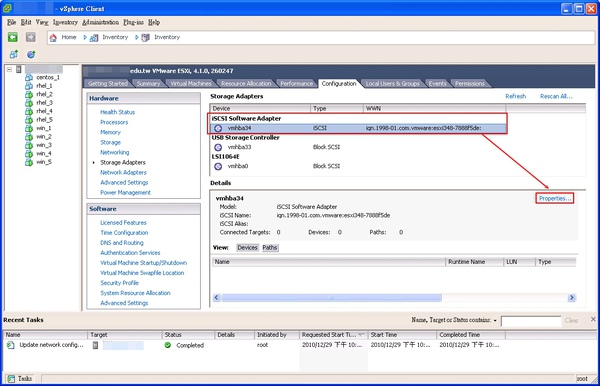This screenshot has height=386, width=600.
Task: Click the Update network config task icon
Action: coord(11,345)
